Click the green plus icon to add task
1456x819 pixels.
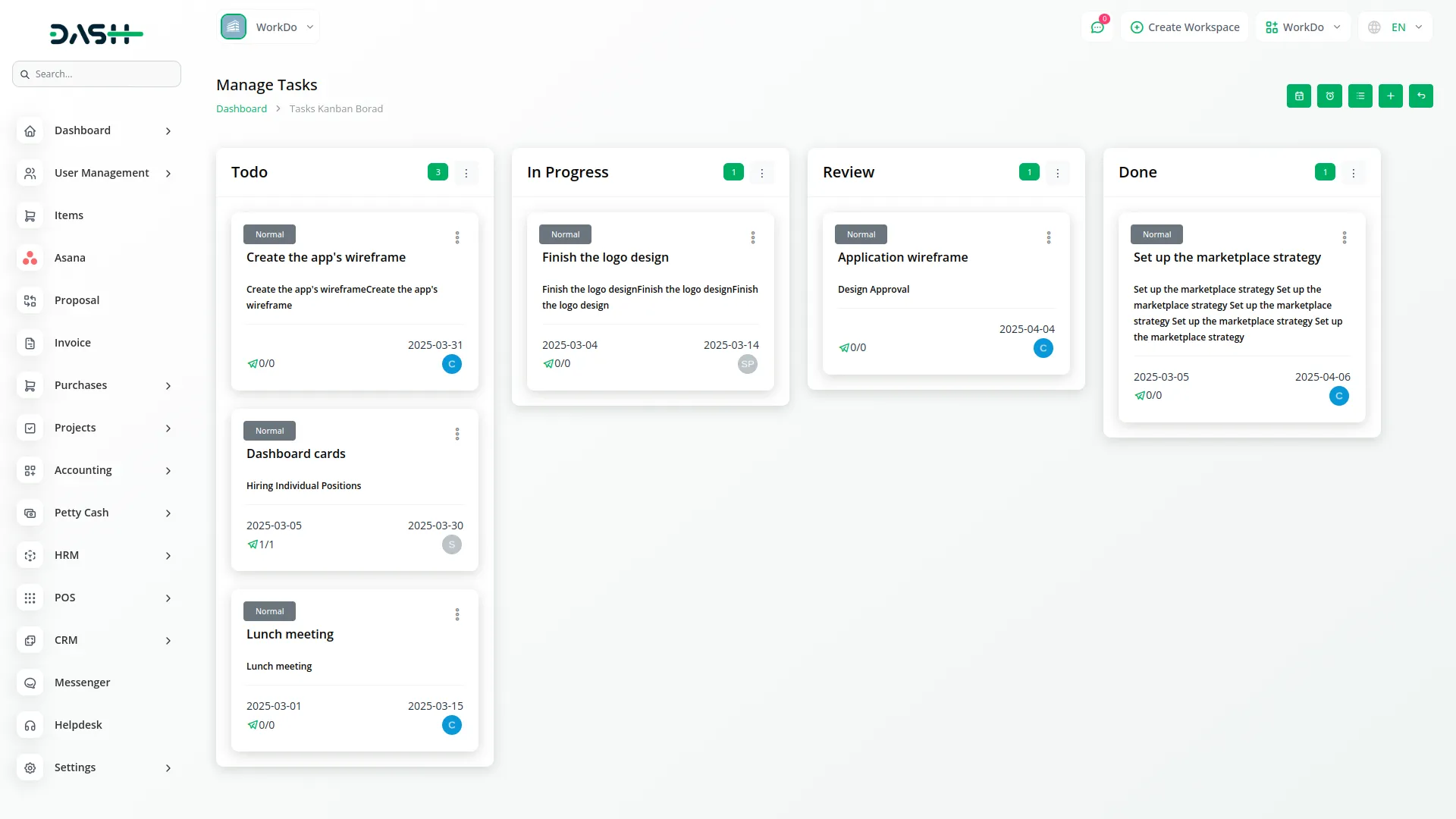tap(1391, 96)
